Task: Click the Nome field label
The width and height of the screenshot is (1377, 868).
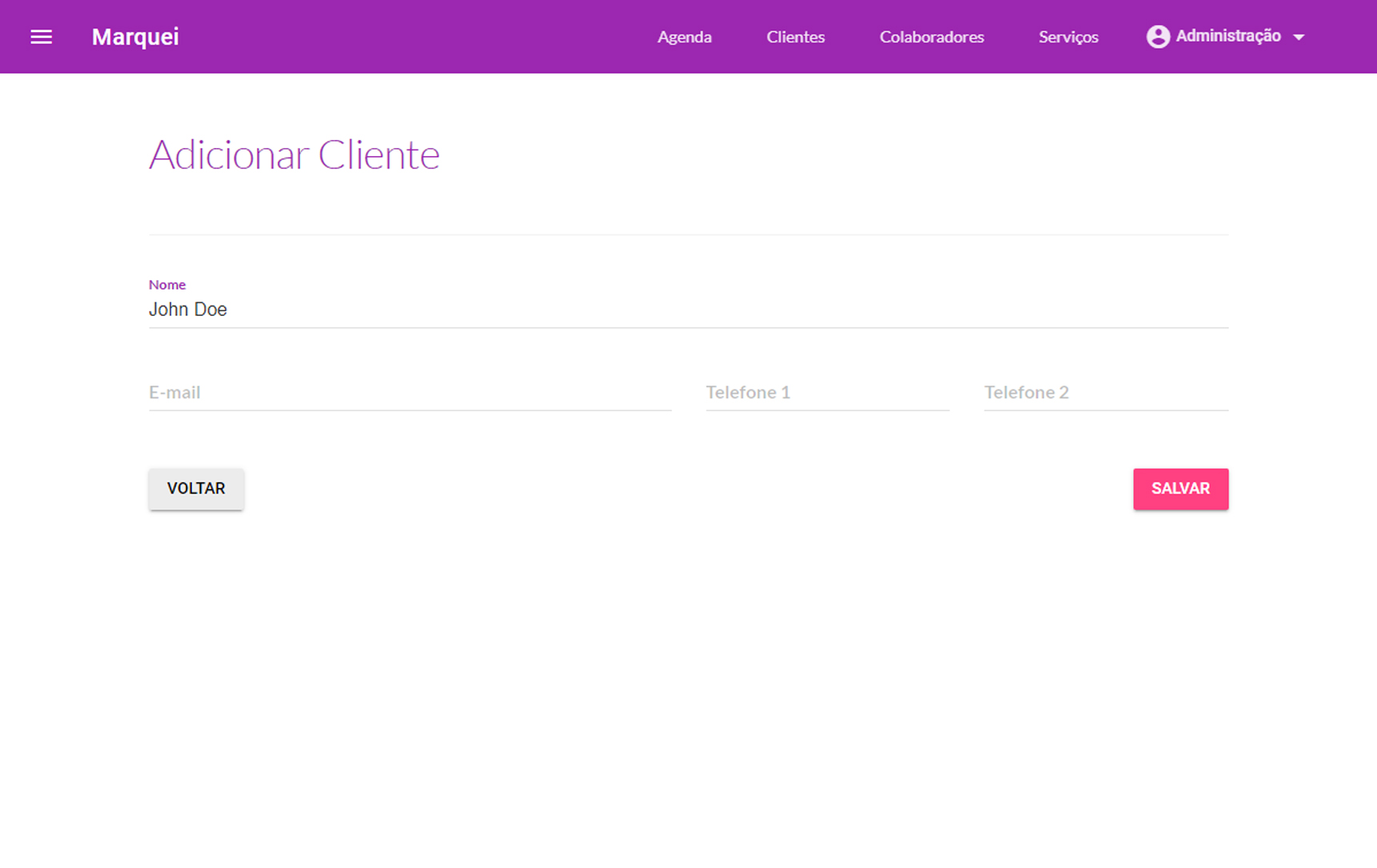Action: pyautogui.click(x=167, y=285)
